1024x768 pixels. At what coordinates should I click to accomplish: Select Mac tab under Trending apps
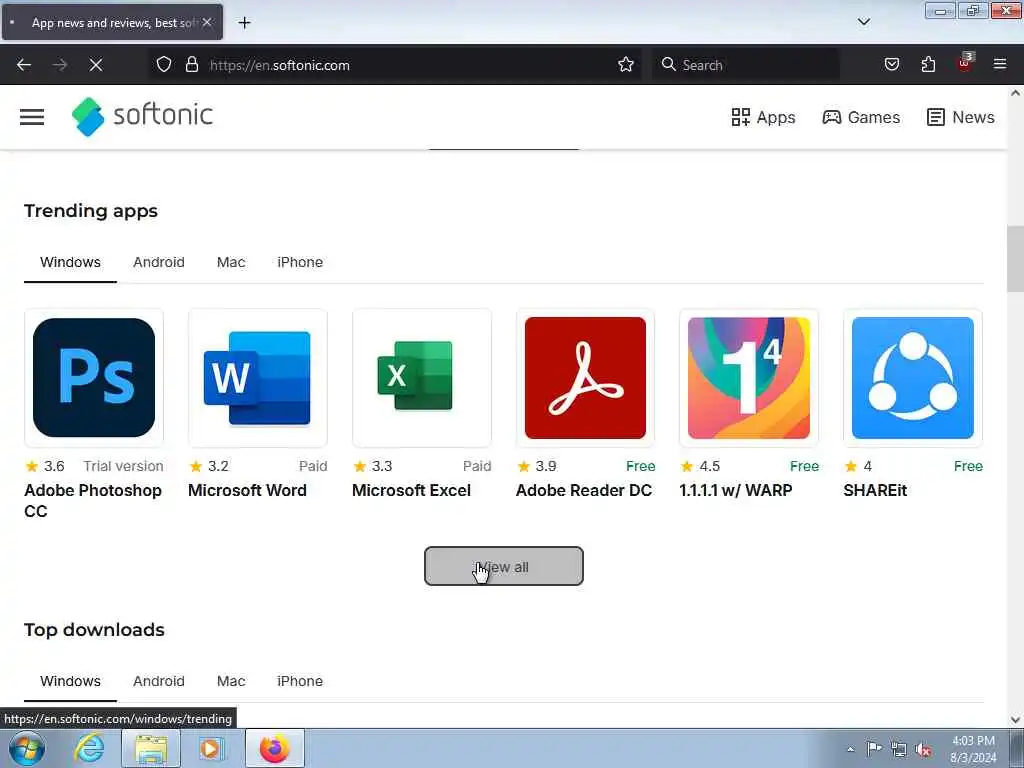[231, 262]
